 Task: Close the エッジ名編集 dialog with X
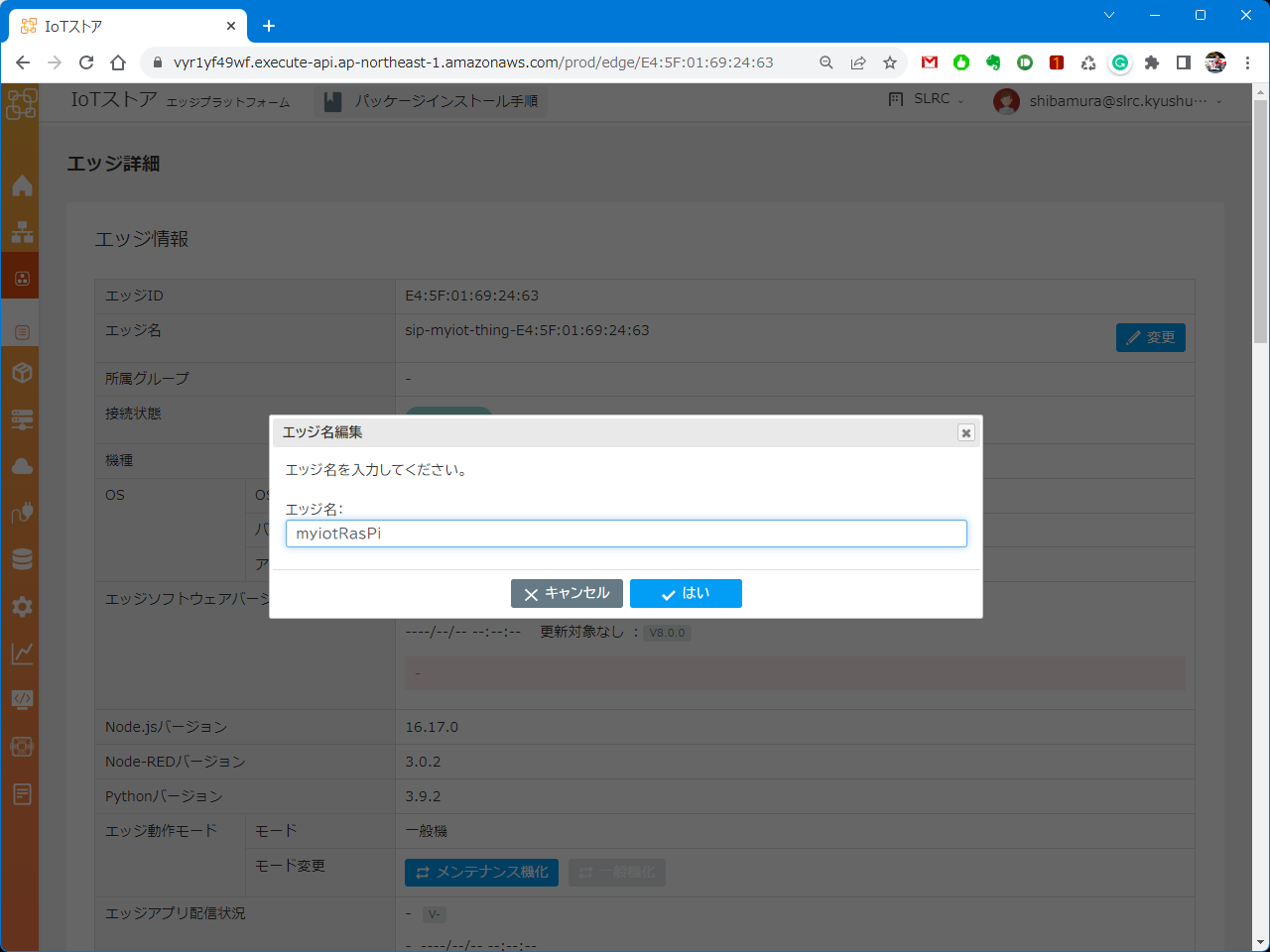point(965,432)
